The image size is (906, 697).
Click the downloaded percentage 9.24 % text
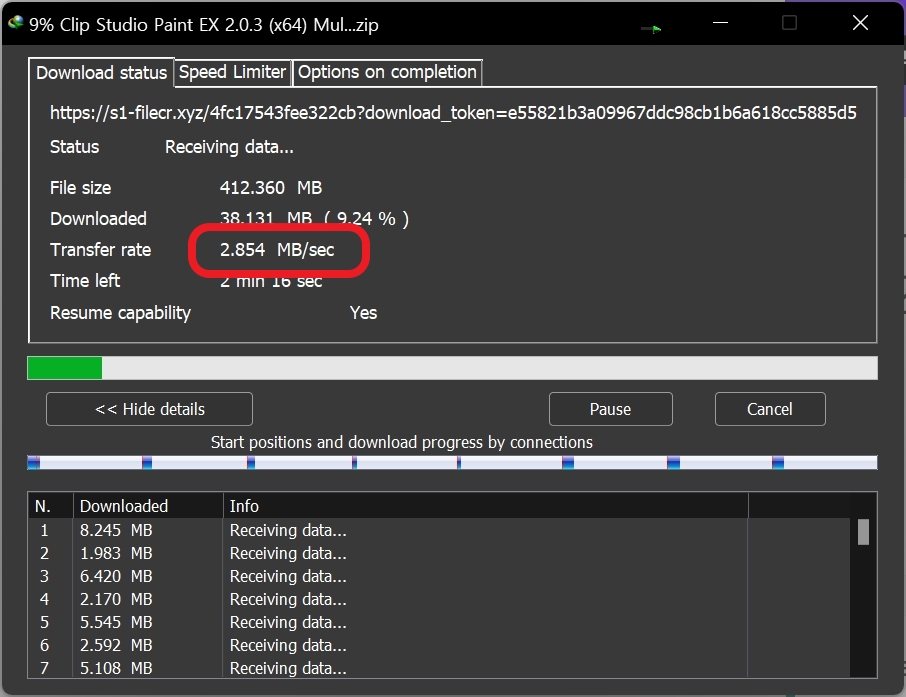(366, 218)
